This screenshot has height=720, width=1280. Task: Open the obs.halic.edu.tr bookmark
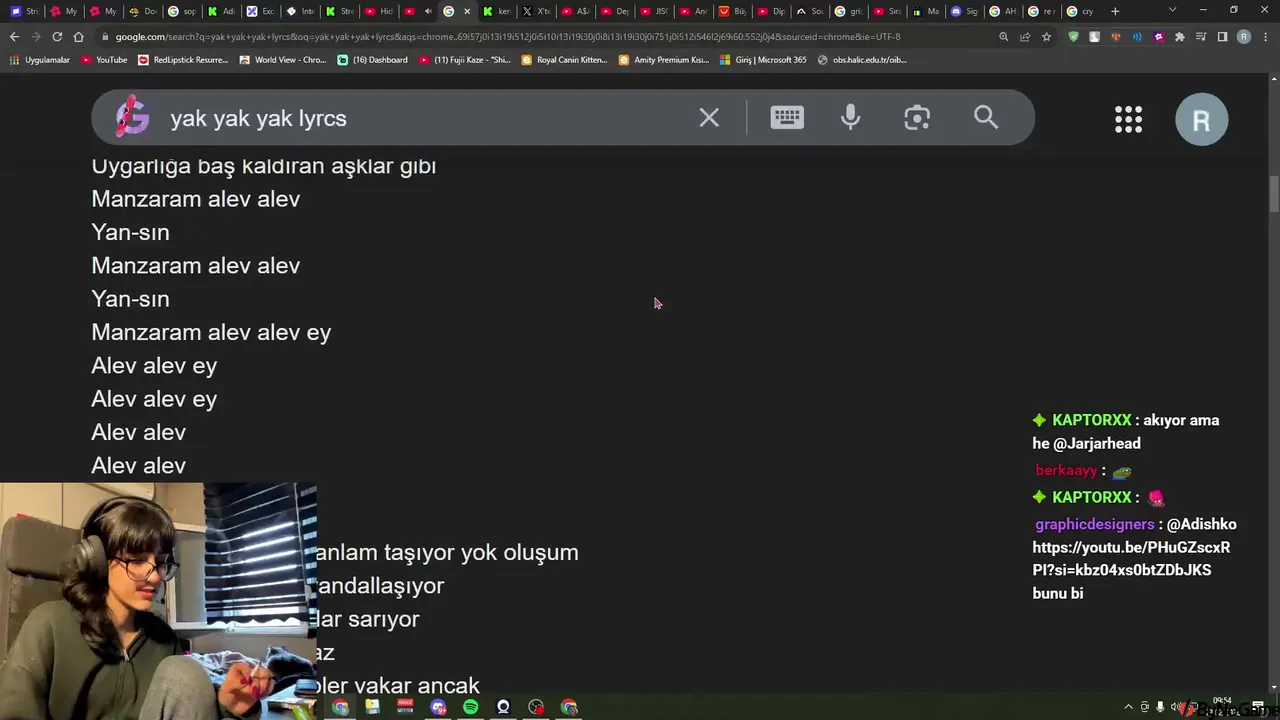tap(862, 60)
